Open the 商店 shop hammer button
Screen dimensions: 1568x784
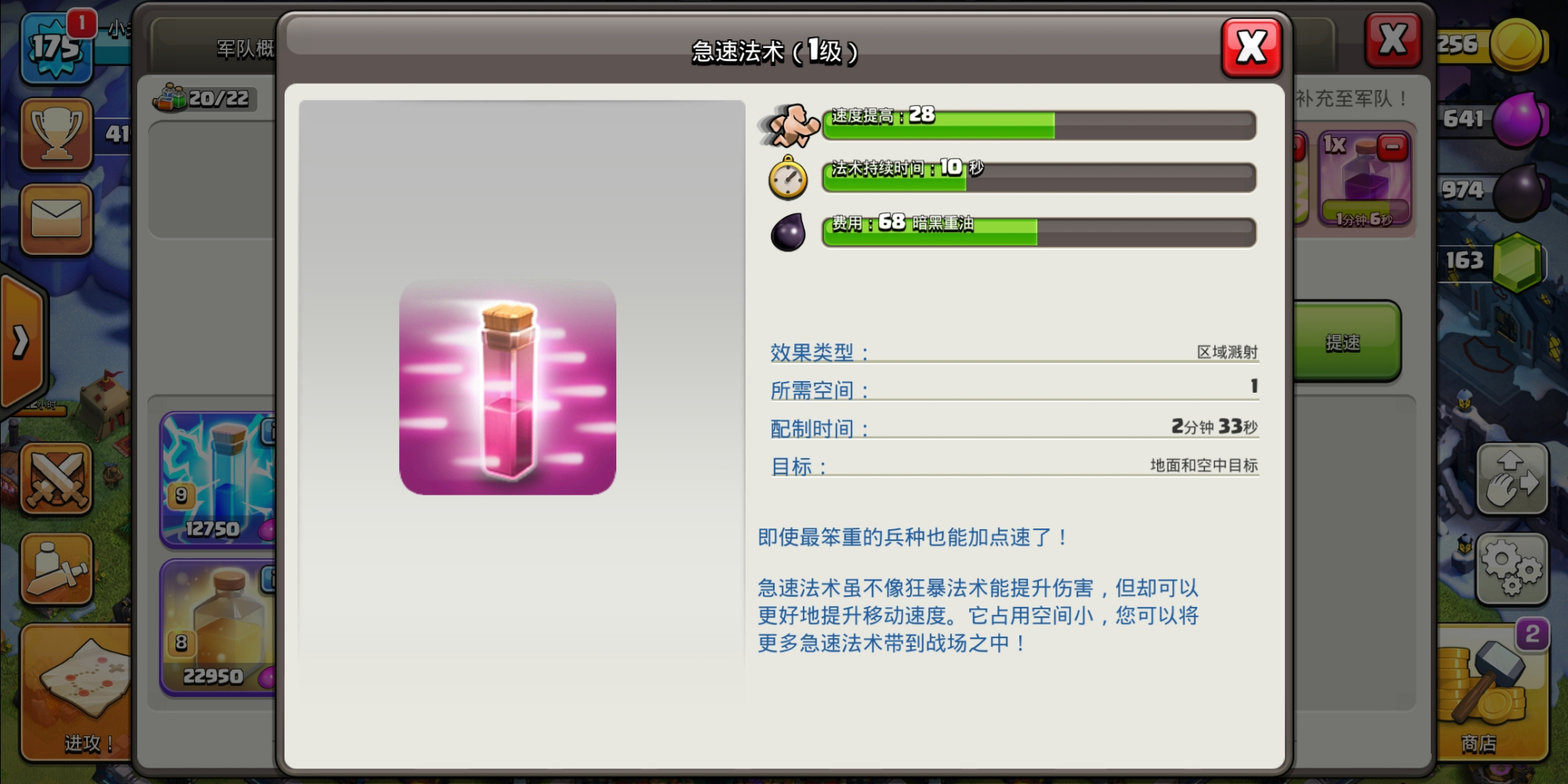click(1493, 692)
